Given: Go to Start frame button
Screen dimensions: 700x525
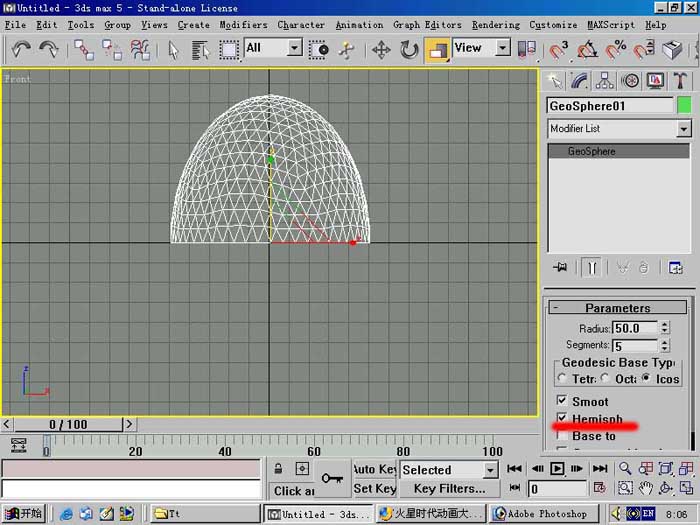Looking at the screenshot, I should point(514,469).
